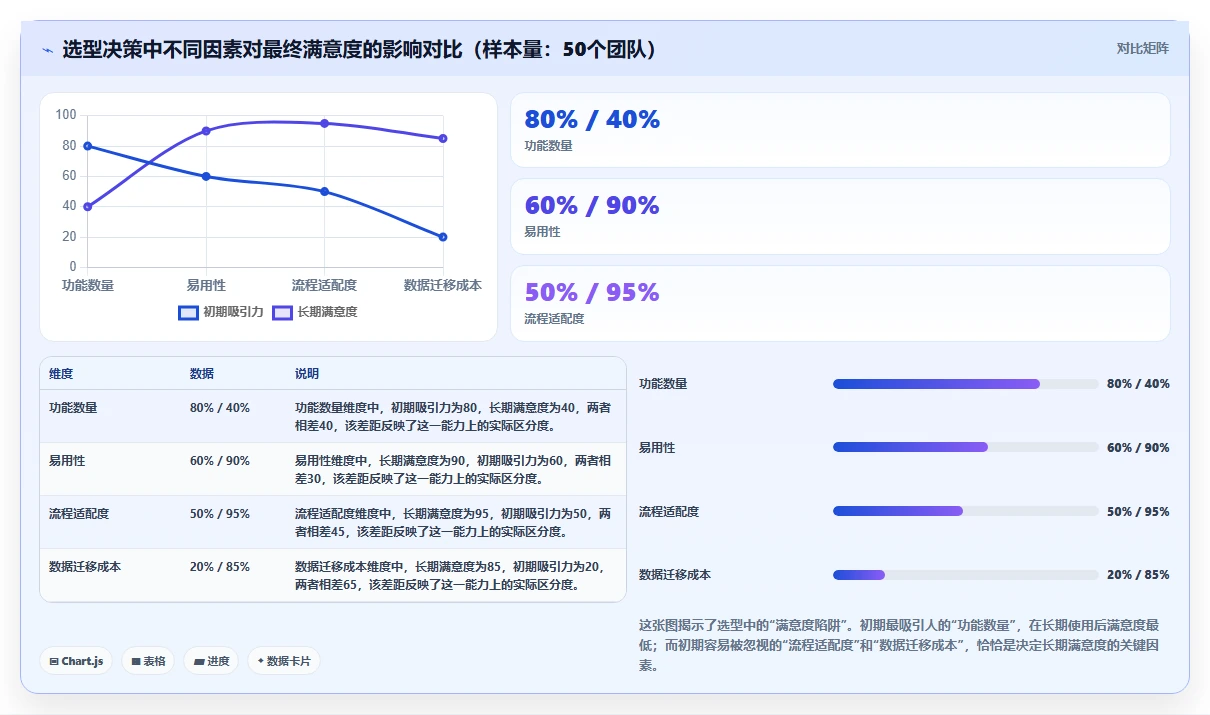Viewport: 1210px width, 715px height.
Task: Click the 流程适配度 x-axis label on chart
Action: point(324,285)
